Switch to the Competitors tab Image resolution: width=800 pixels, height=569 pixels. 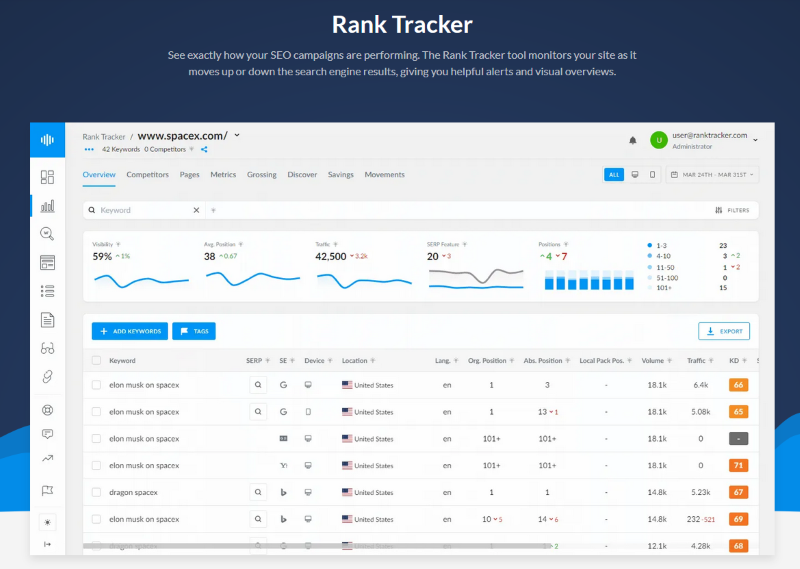(x=147, y=175)
